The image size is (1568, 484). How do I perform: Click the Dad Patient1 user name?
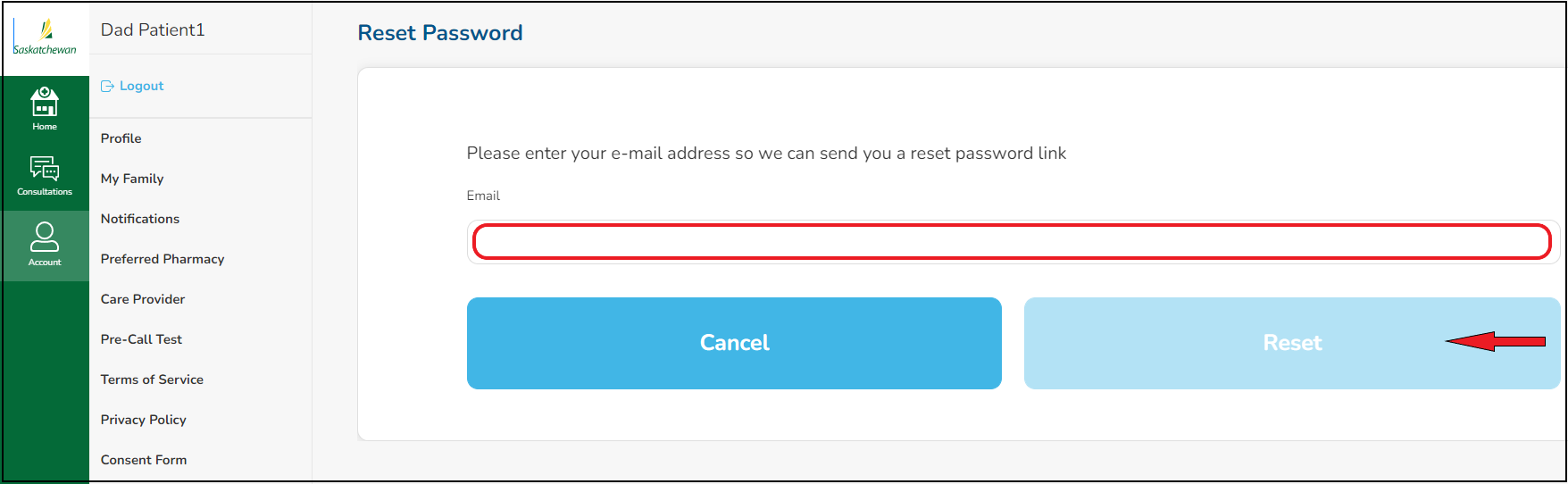coord(153,30)
